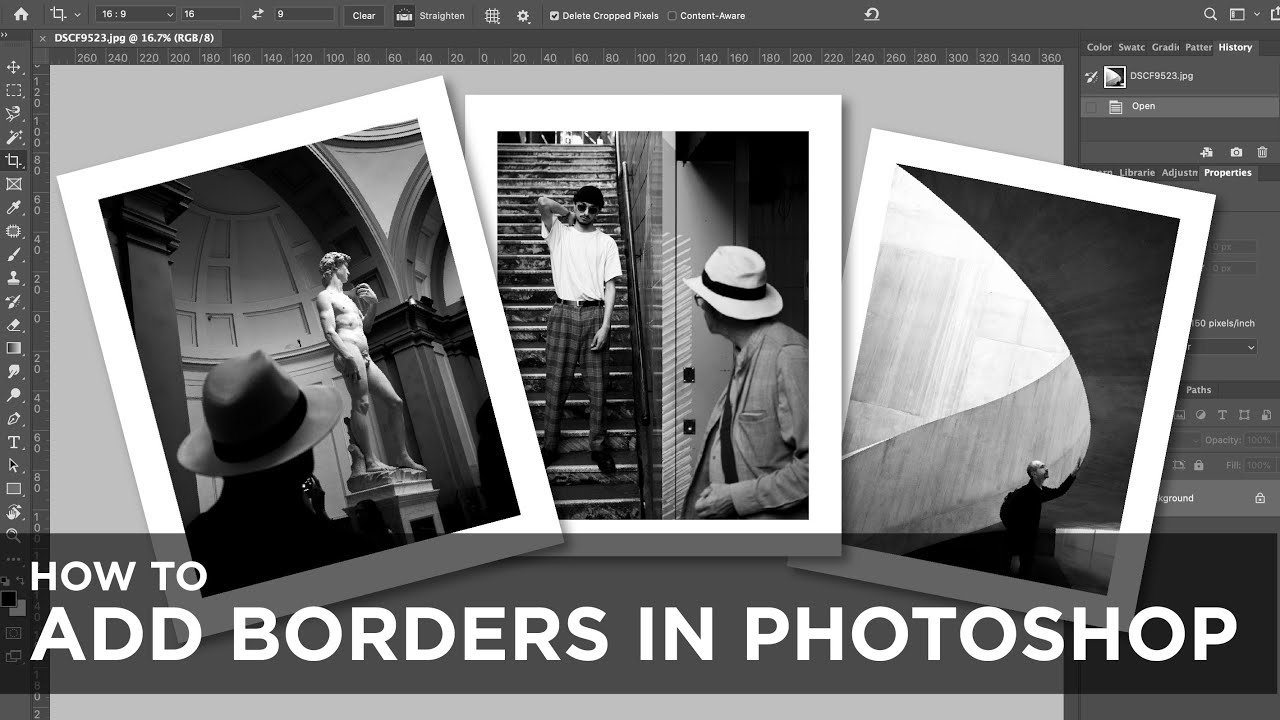Select the Frame tool

pyautogui.click(x=14, y=184)
